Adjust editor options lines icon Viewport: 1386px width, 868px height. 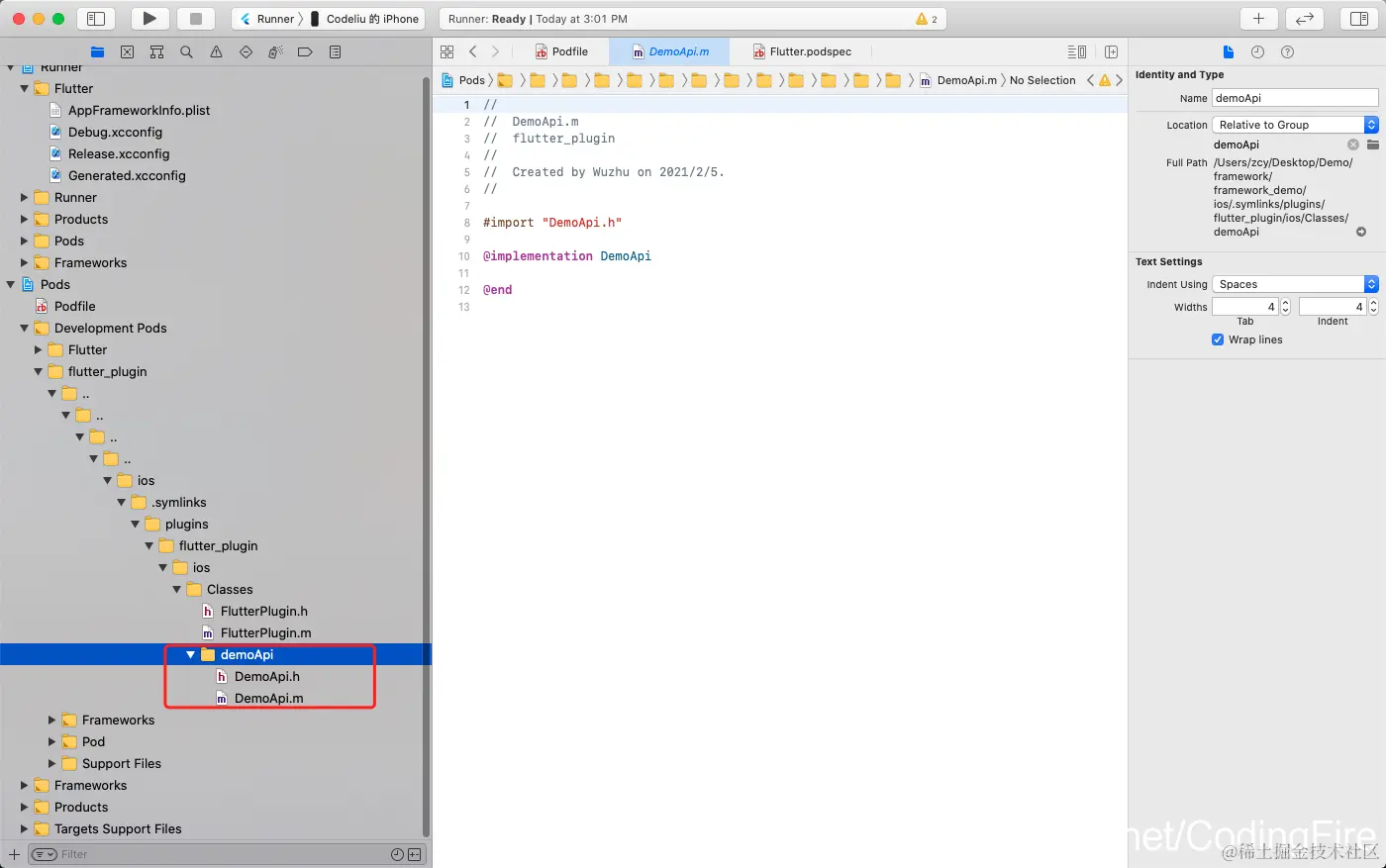tap(1077, 51)
